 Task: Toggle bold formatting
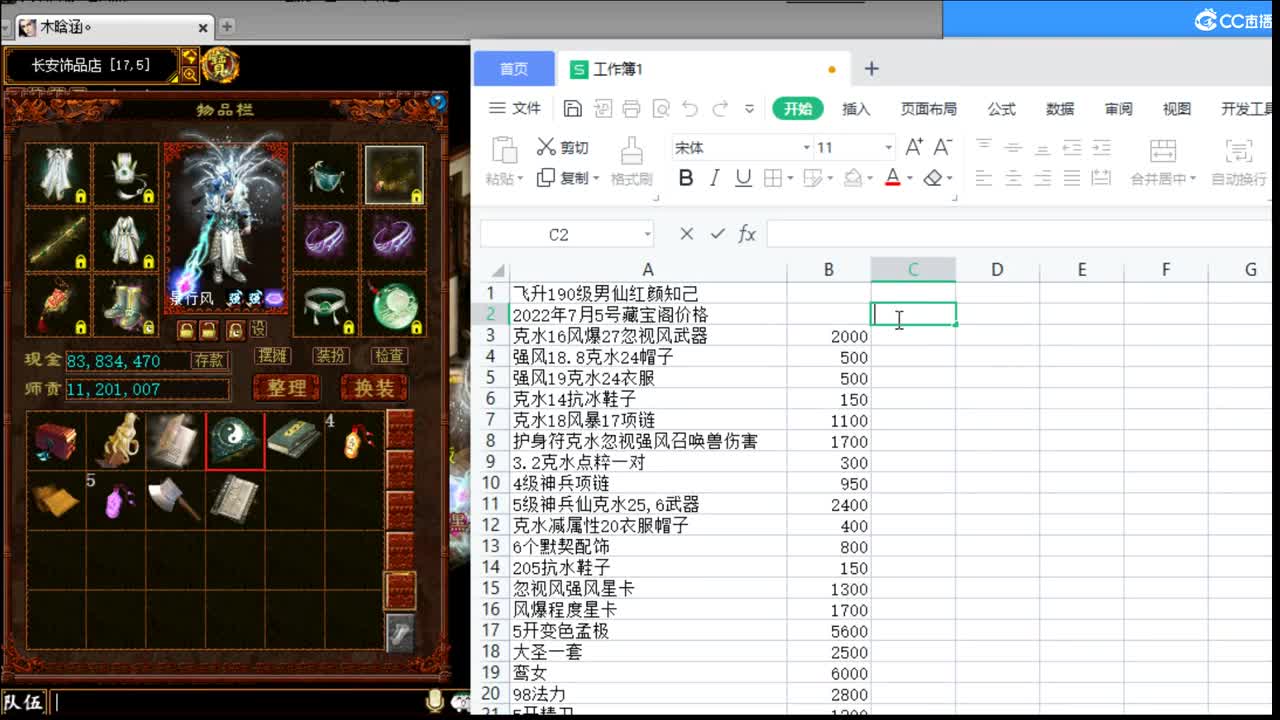coord(686,178)
